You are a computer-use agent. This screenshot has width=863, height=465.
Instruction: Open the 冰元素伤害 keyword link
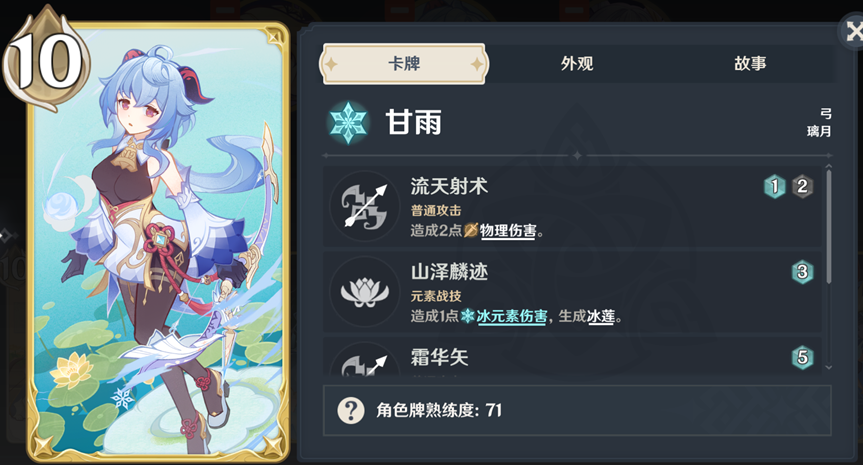512,316
